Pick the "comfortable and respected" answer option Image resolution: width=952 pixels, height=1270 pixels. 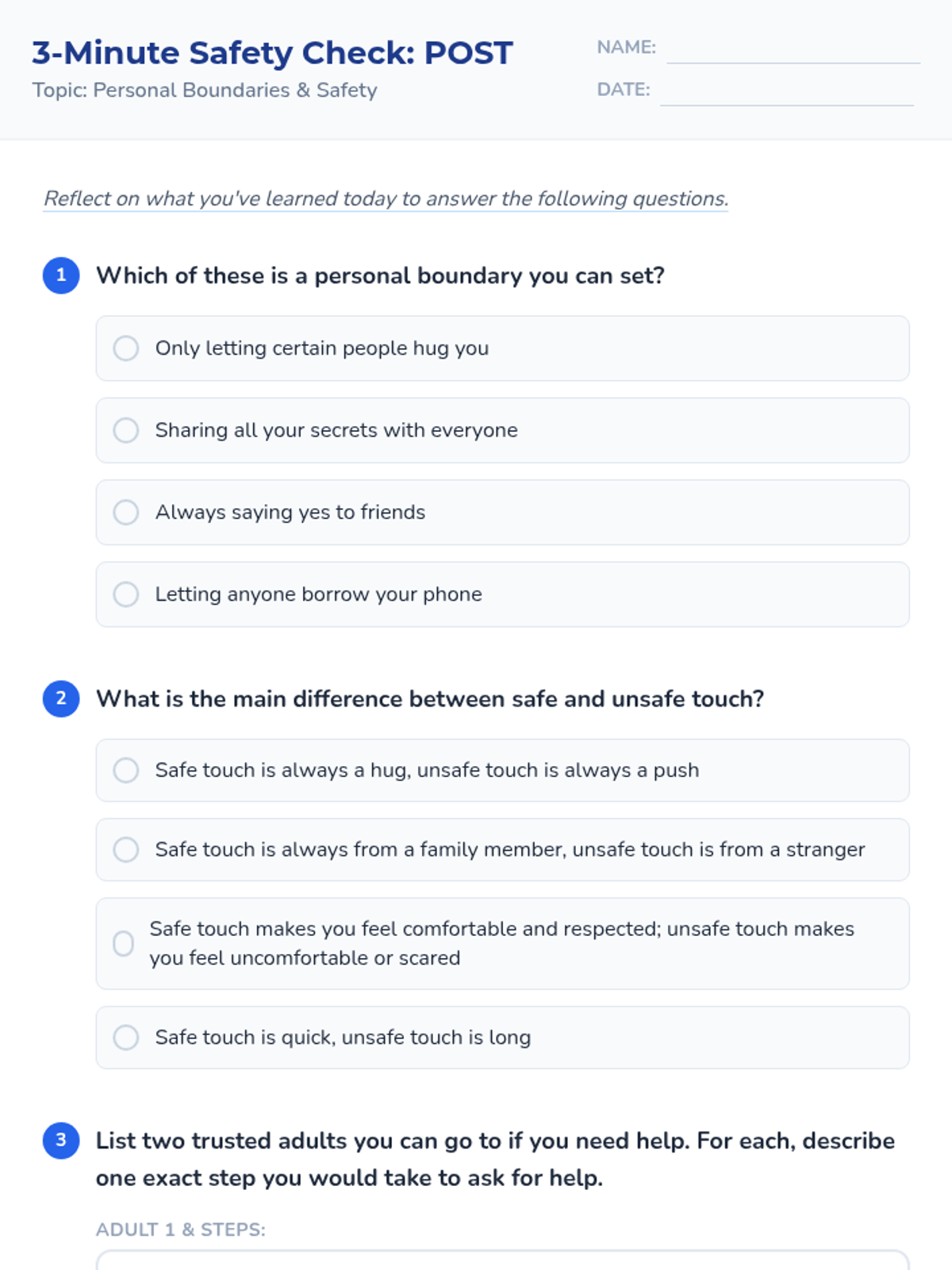pyautogui.click(x=124, y=943)
